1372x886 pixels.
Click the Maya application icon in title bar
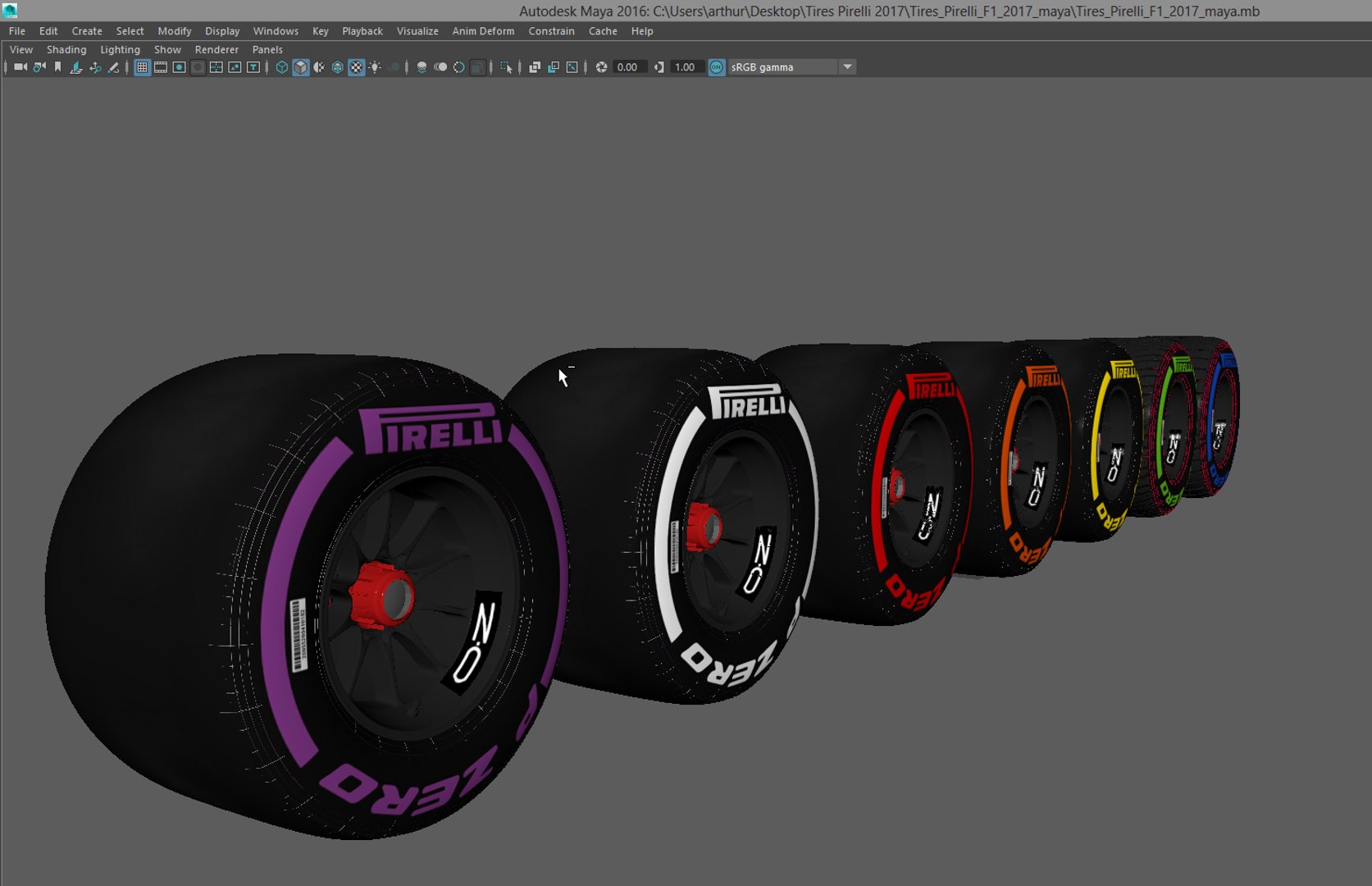[10, 11]
